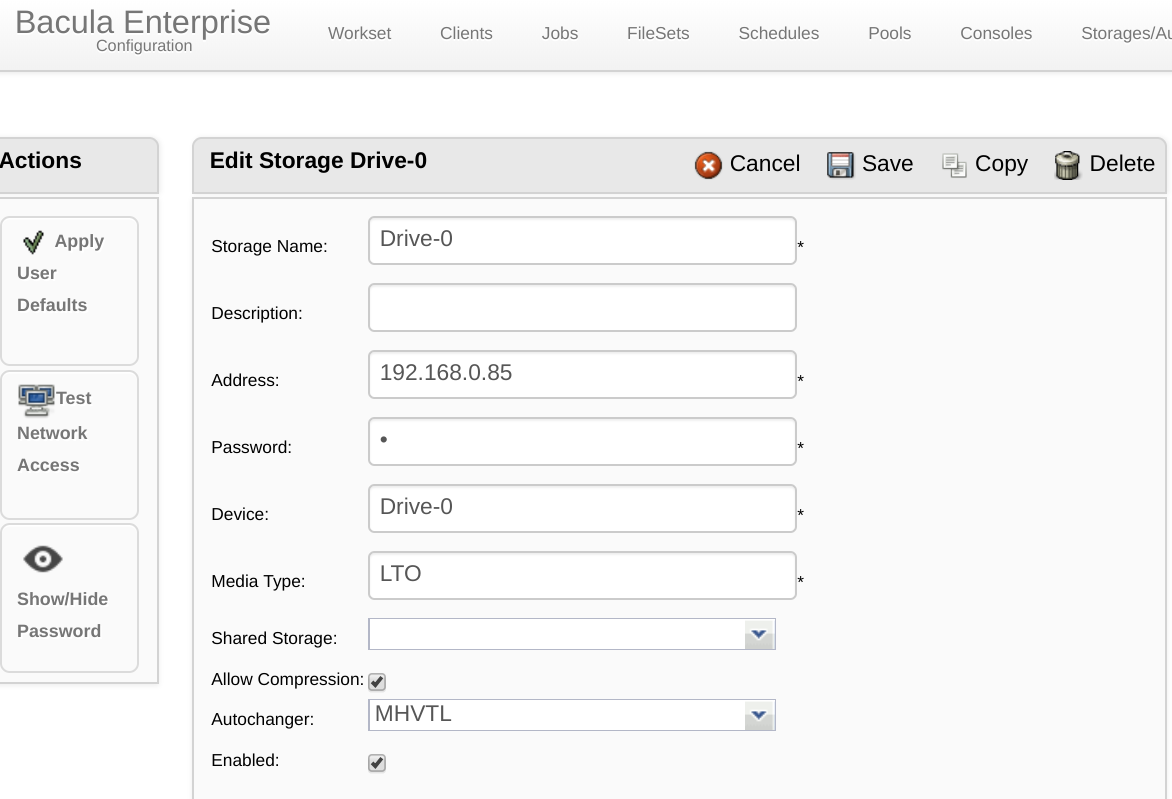Click the Address label

coord(245,380)
